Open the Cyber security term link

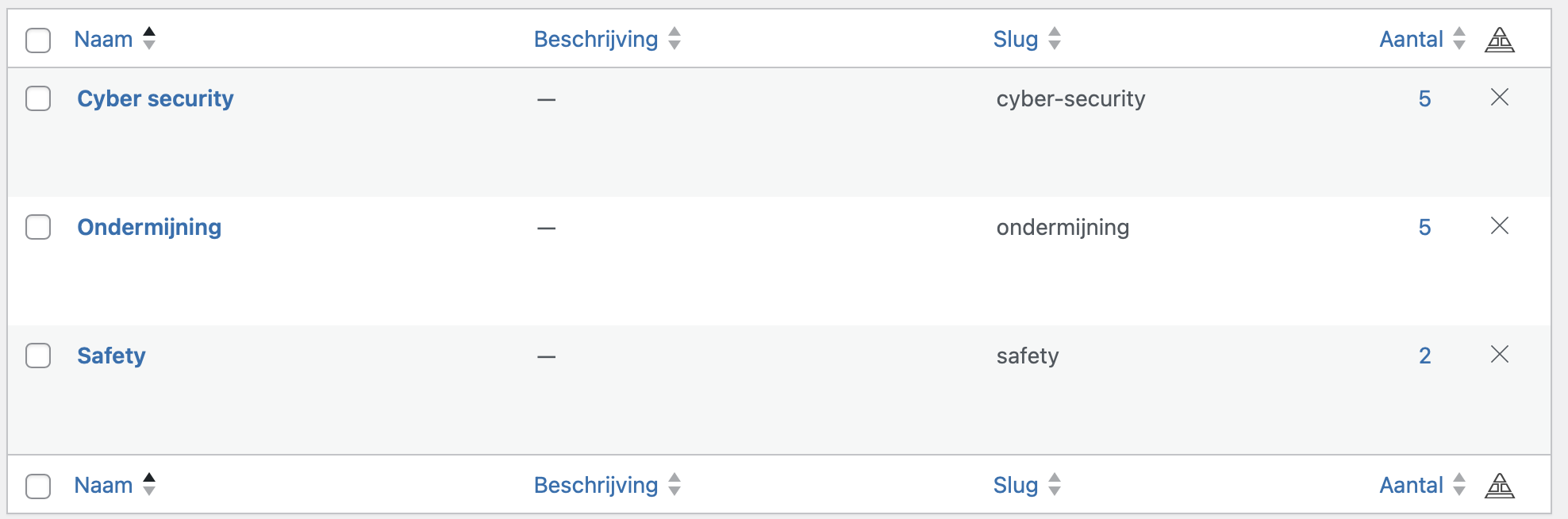tap(156, 98)
